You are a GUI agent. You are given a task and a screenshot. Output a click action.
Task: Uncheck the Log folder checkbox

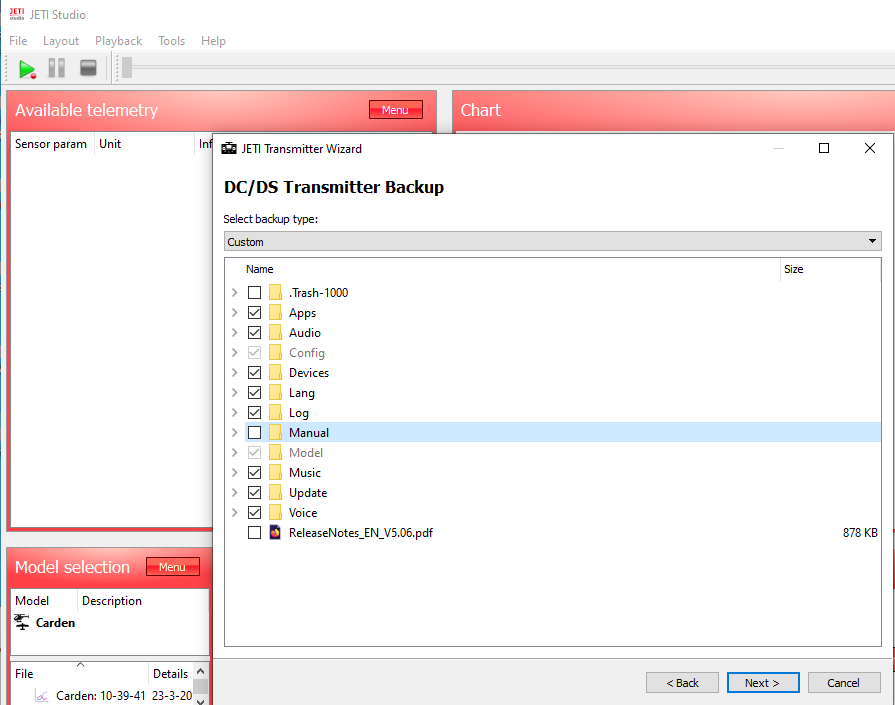point(255,412)
